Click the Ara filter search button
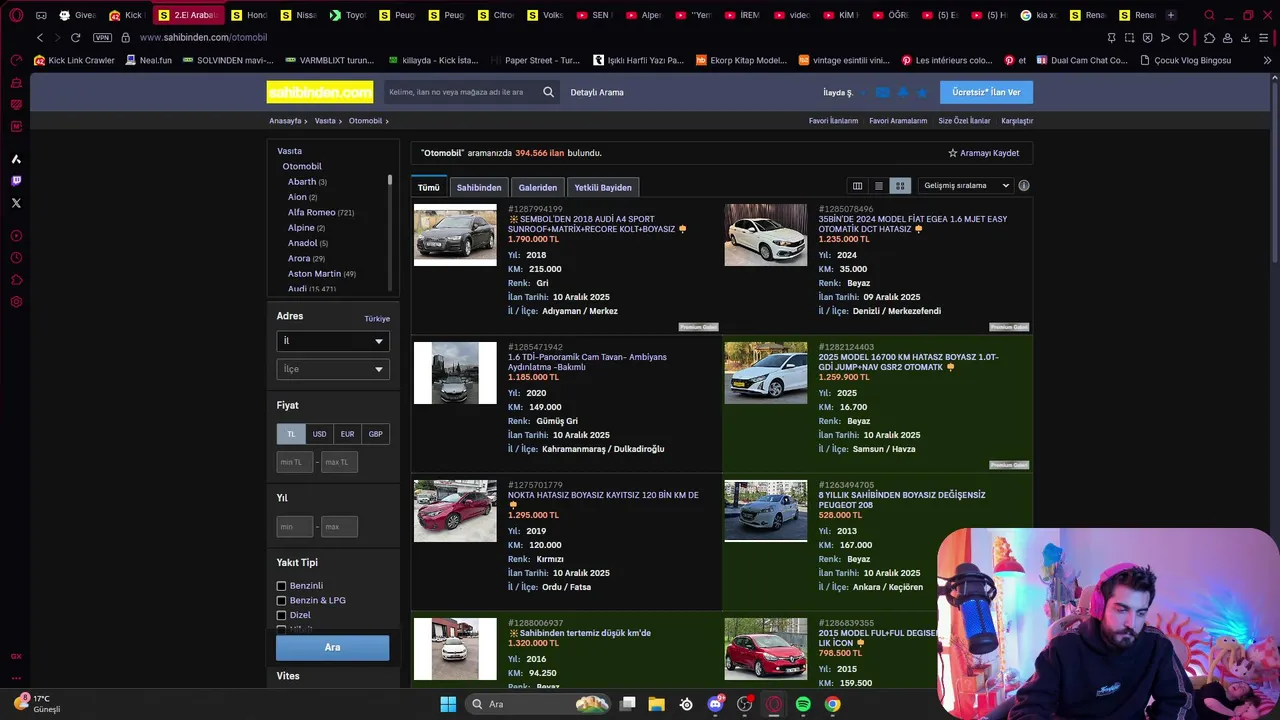This screenshot has height=720, width=1280. tap(333, 648)
